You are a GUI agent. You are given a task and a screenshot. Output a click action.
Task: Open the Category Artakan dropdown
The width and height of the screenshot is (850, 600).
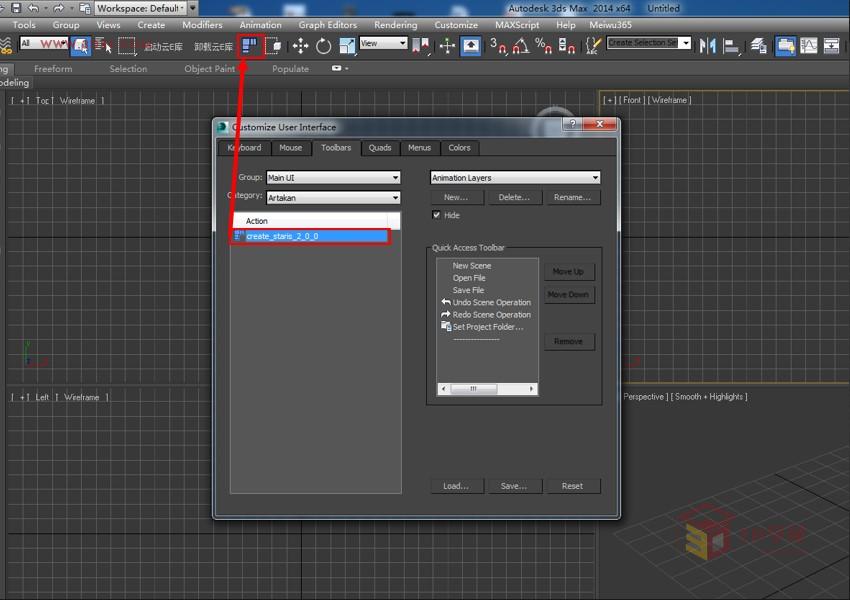tap(333, 198)
